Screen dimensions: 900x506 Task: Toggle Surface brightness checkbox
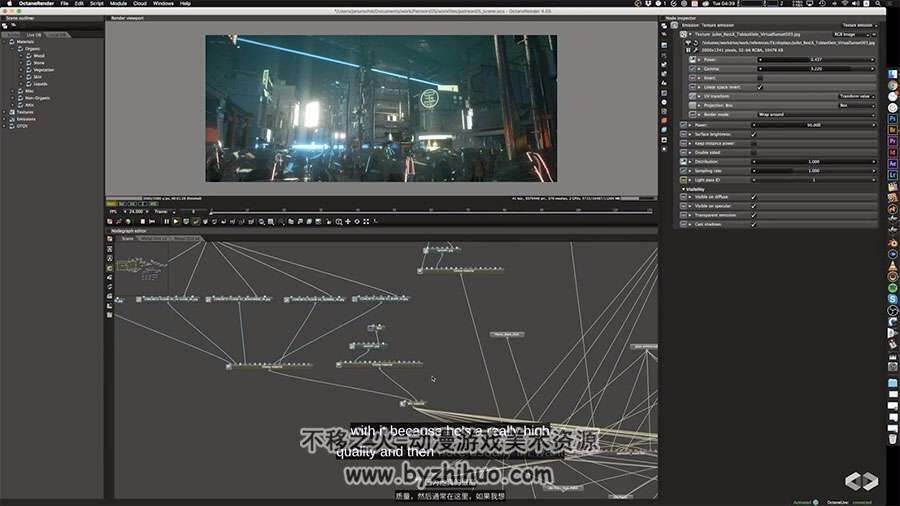(x=754, y=134)
